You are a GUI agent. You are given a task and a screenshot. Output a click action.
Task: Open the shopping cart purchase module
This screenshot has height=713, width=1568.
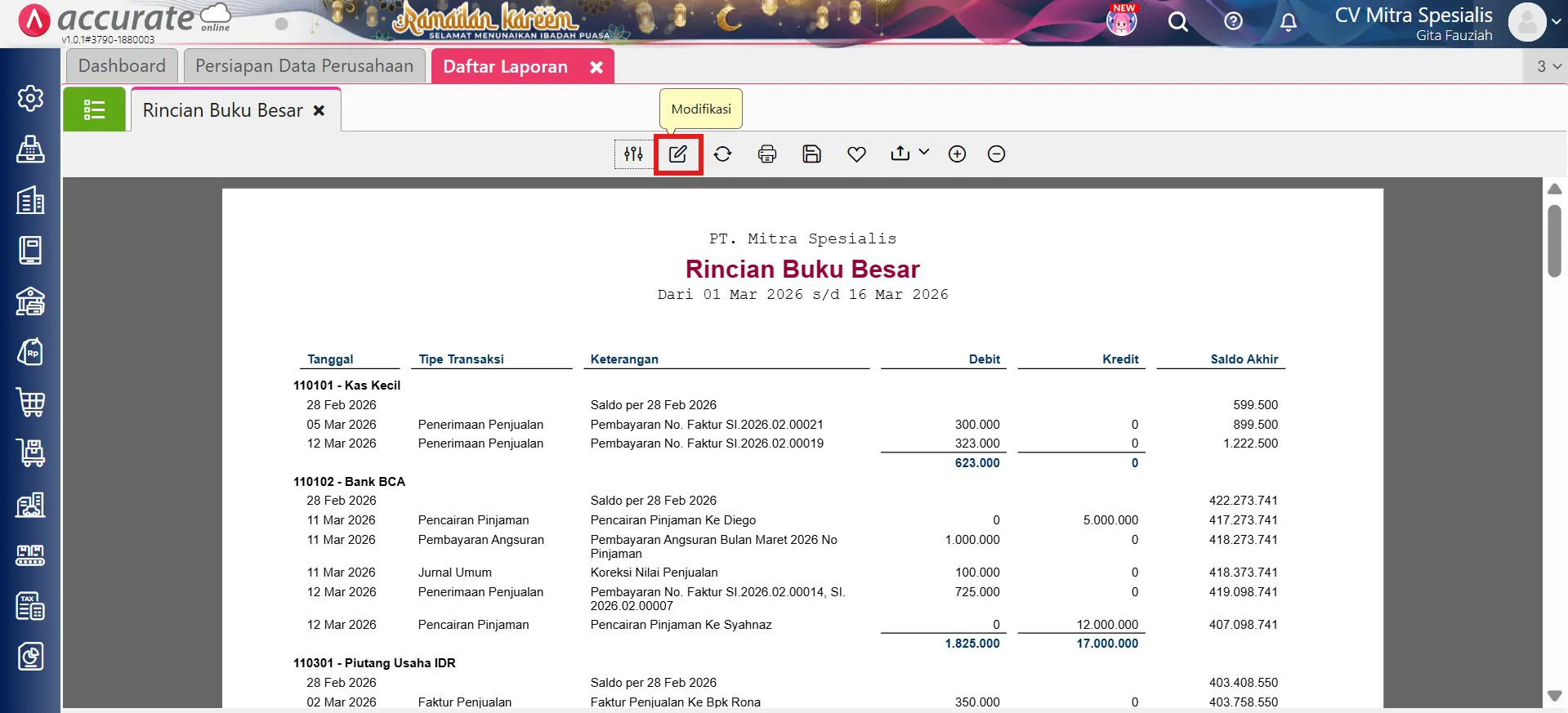pyautogui.click(x=30, y=403)
